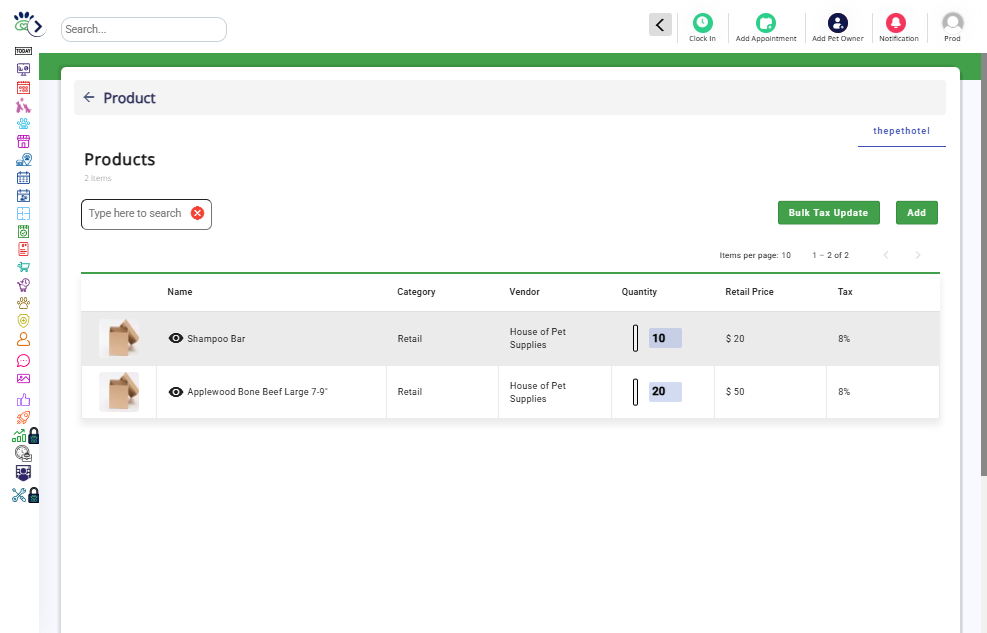Click the Clock In button
The height and width of the screenshot is (633, 987).
click(x=702, y=28)
